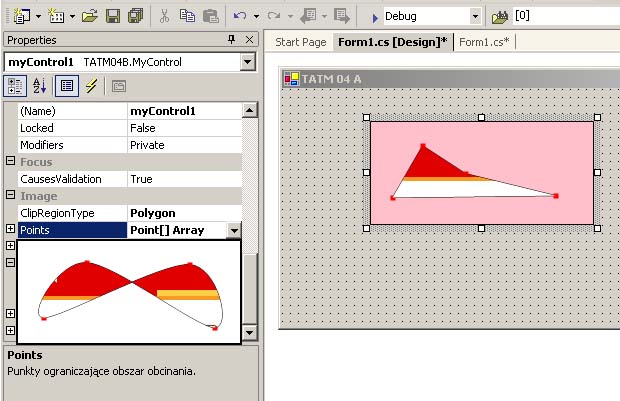This screenshot has height=401, width=620.
Task: Click the Private modifiers value
Action: click(184, 145)
